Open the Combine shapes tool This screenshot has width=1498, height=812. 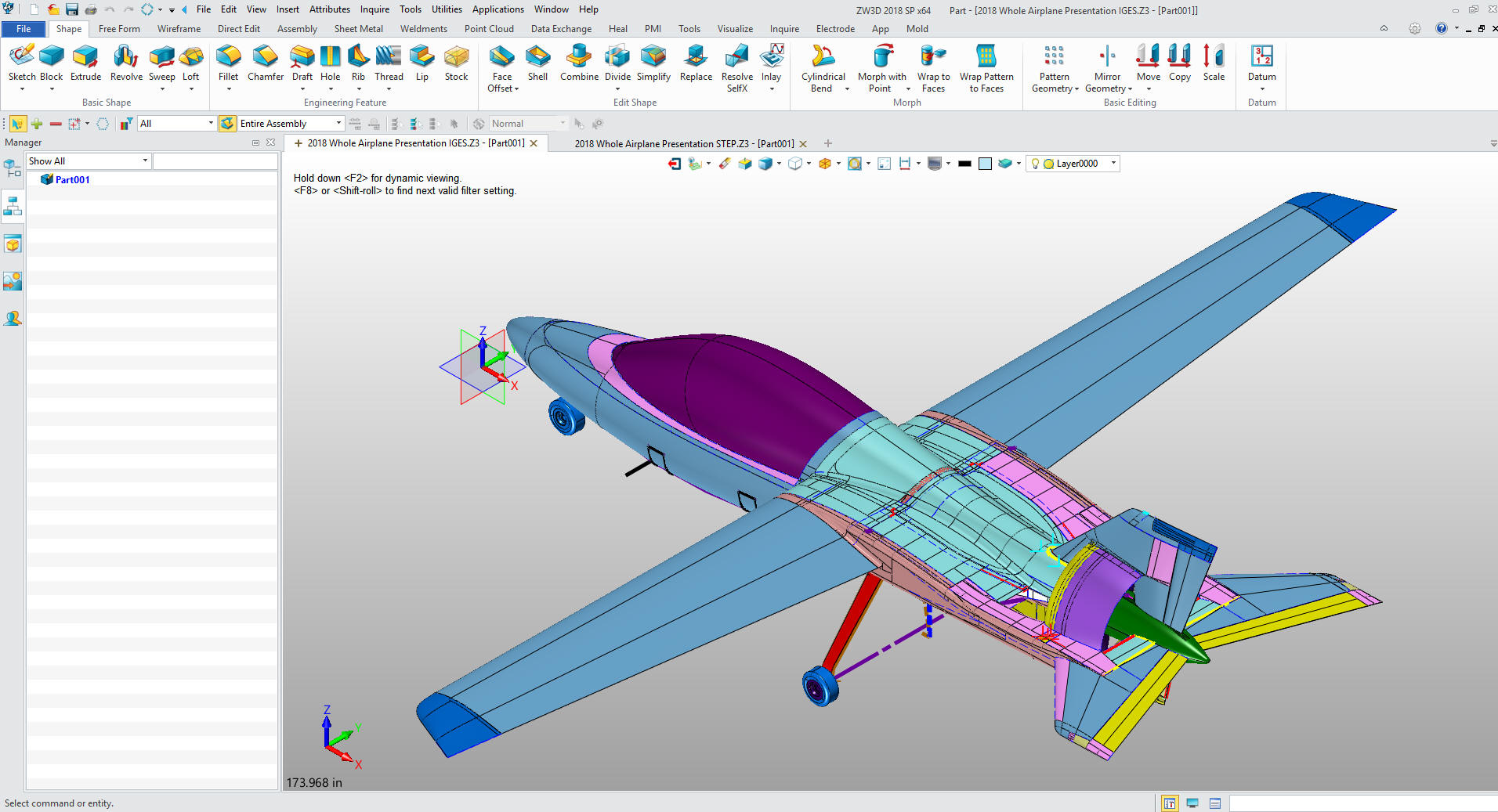(579, 63)
